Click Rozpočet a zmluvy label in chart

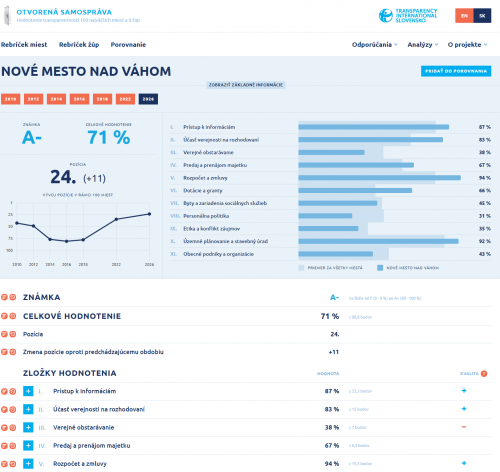pyautogui.click(x=205, y=178)
